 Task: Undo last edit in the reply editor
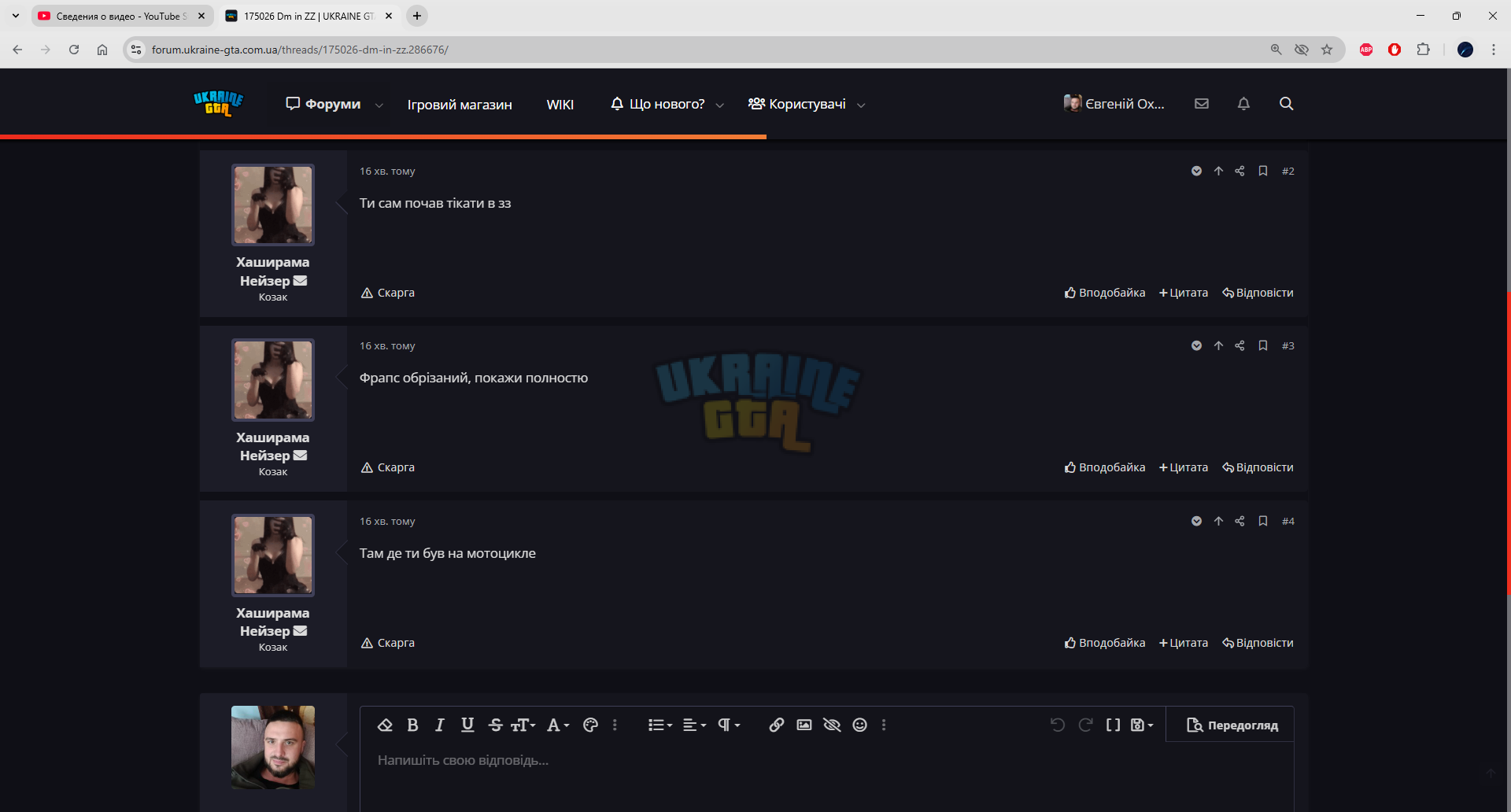1058,725
